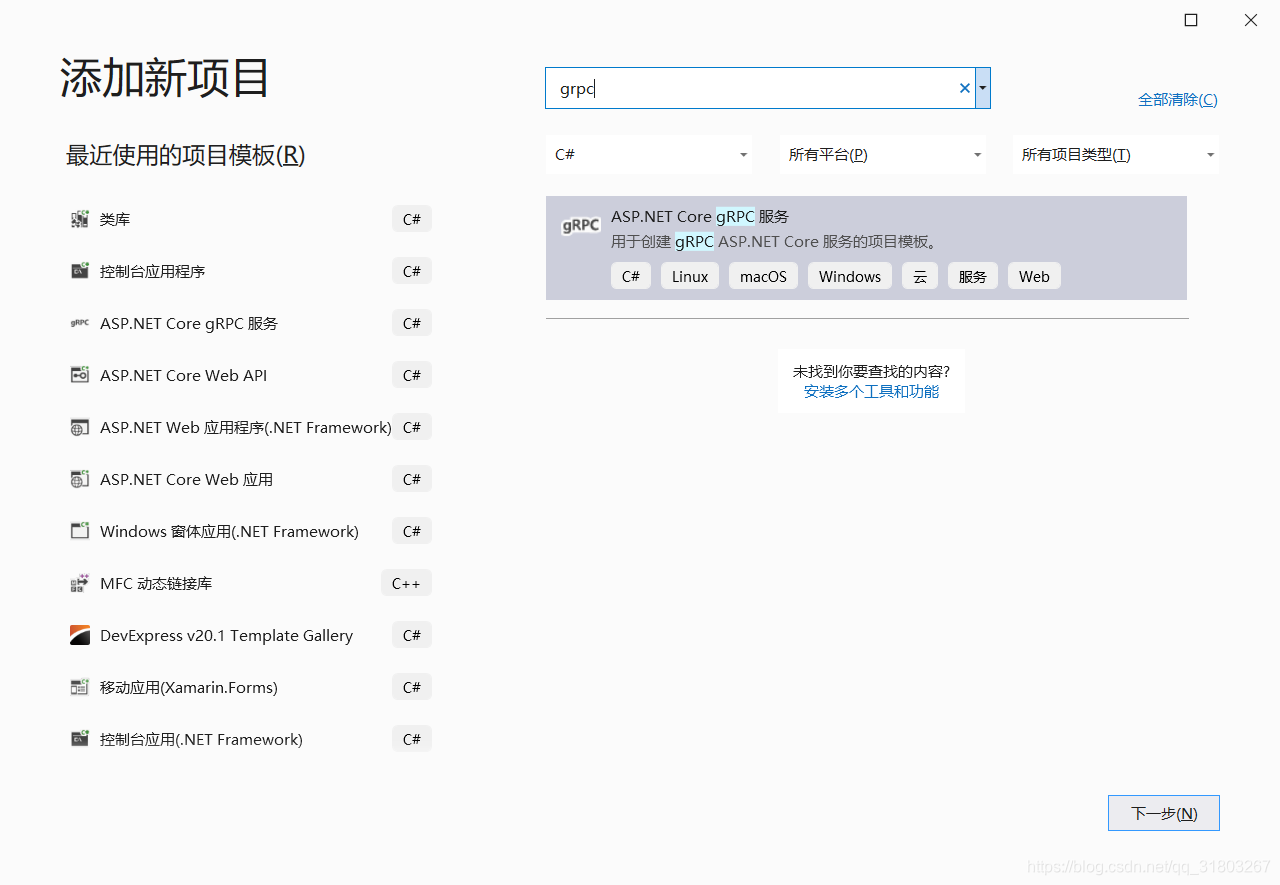Click the gRPC logo in search result
The image size is (1280, 885).
point(580,226)
